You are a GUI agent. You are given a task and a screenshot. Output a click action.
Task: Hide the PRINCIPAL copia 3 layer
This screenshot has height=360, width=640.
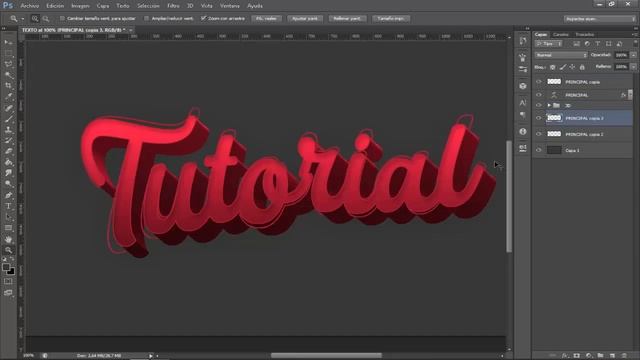click(x=539, y=118)
